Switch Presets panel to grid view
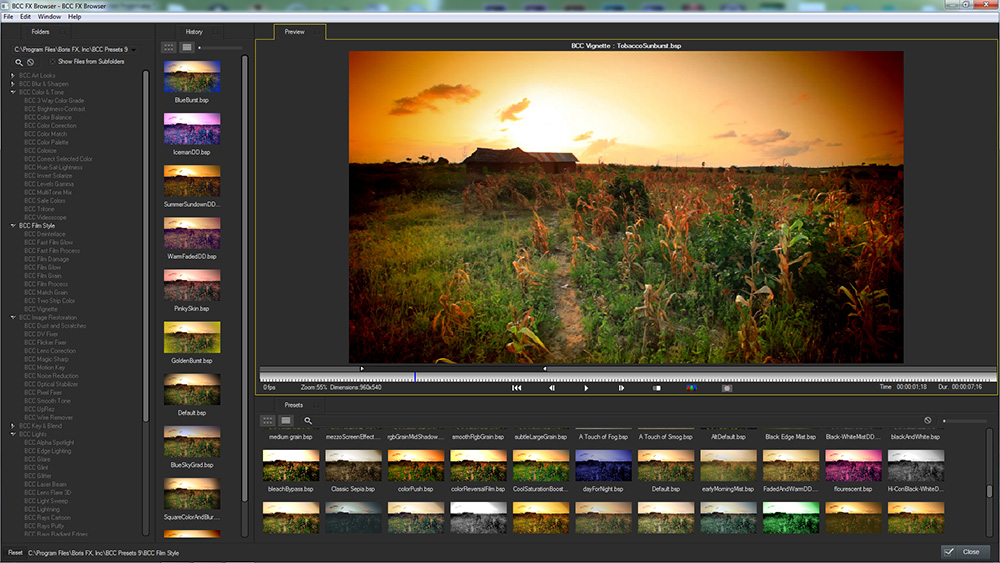Image resolution: width=1000 pixels, height=563 pixels. (268, 421)
